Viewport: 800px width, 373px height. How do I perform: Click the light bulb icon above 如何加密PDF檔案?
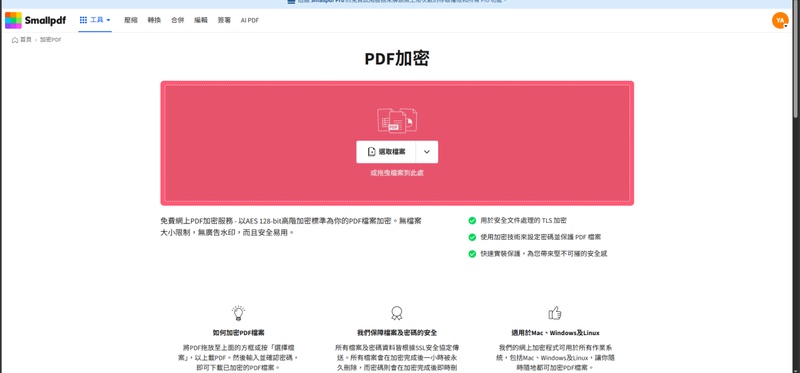pyautogui.click(x=238, y=313)
